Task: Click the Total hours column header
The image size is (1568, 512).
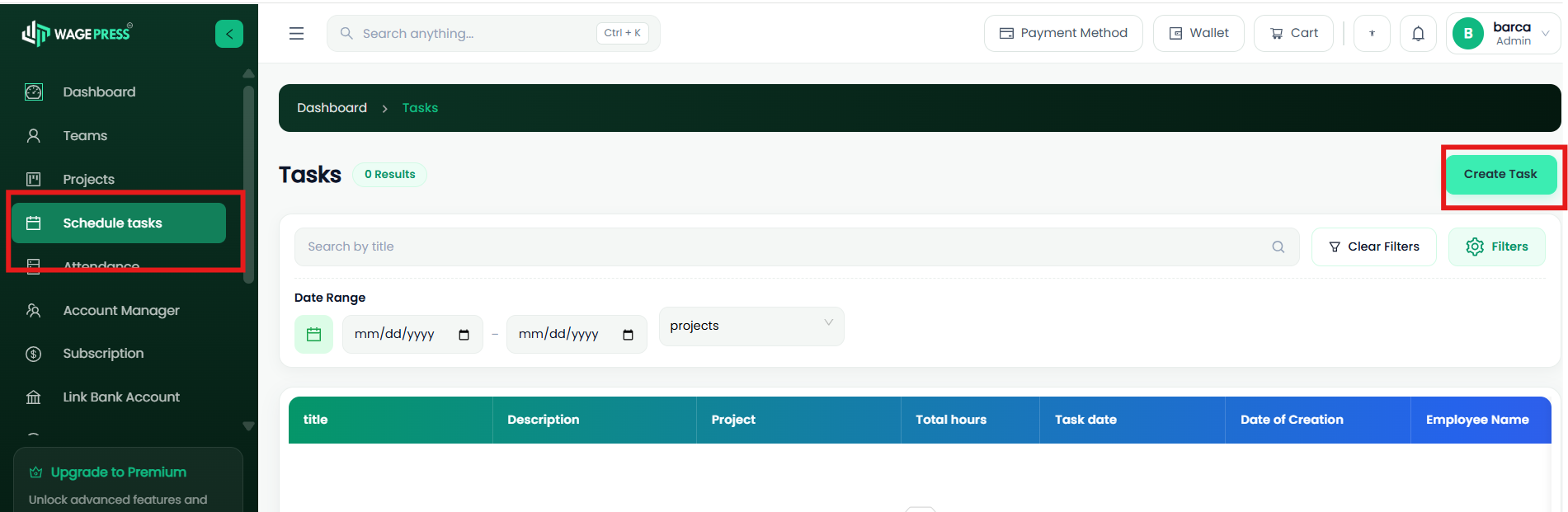Action: click(x=970, y=420)
